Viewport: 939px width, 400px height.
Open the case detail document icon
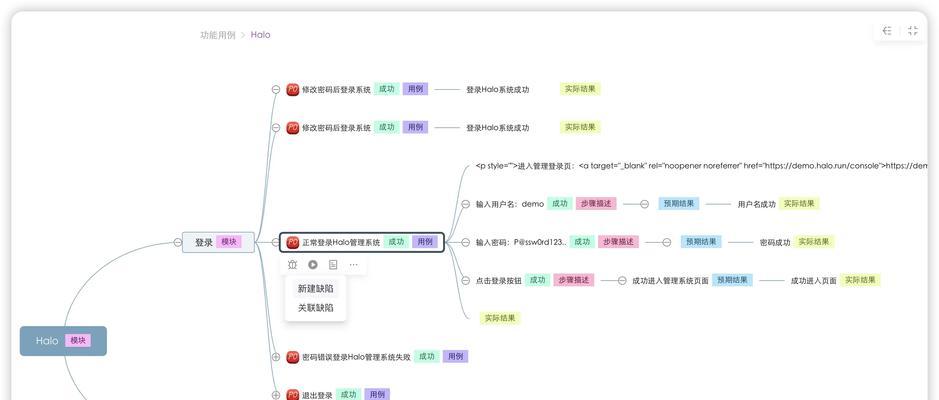click(x=333, y=264)
